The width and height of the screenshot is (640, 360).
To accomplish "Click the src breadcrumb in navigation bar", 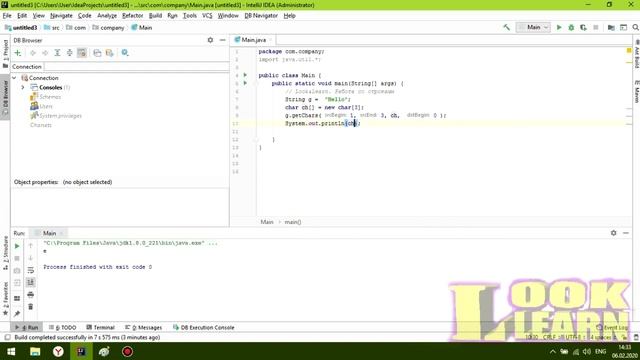I will point(52,27).
